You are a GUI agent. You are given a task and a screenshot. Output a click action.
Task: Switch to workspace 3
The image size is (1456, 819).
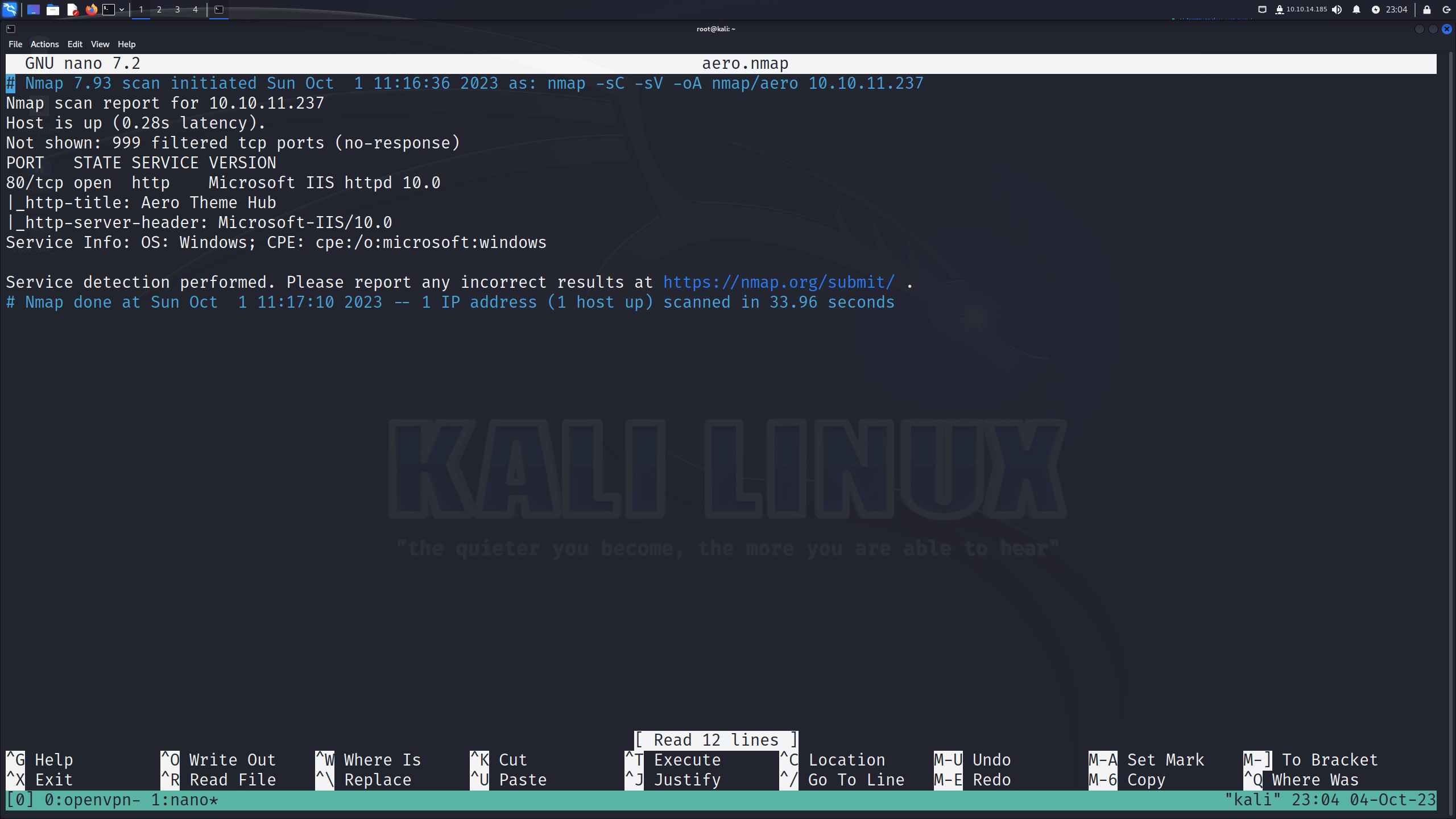[177, 10]
